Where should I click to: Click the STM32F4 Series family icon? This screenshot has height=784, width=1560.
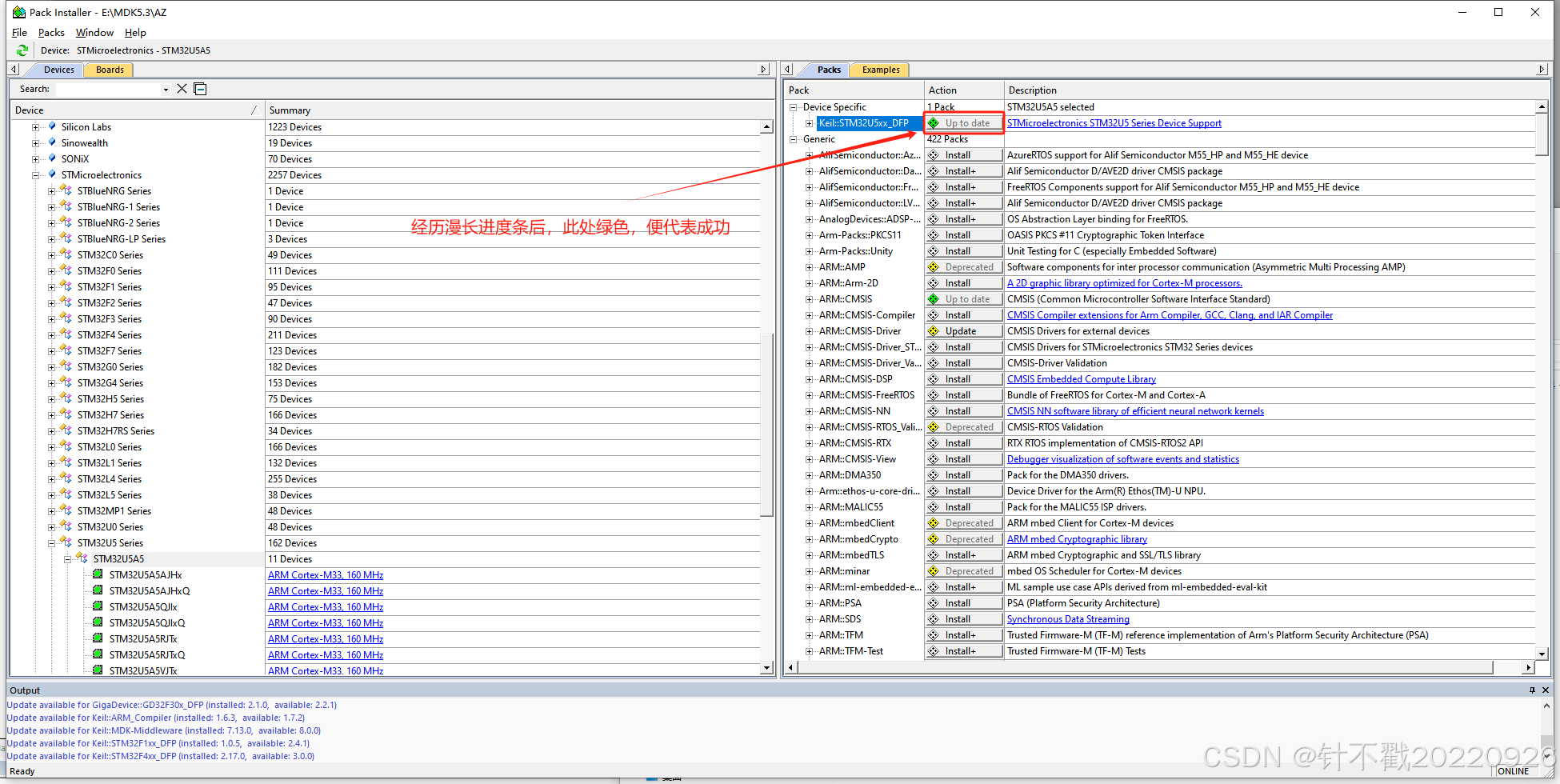67,334
